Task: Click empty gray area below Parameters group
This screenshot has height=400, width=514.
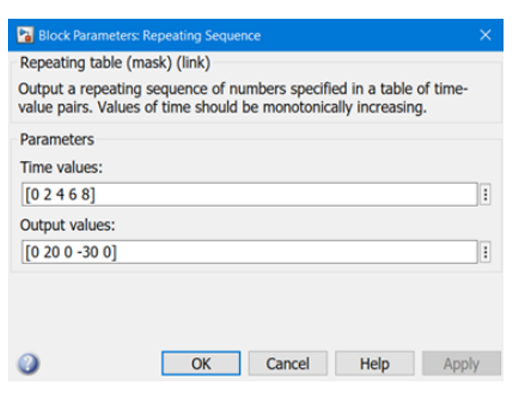Action: [x=256, y=310]
